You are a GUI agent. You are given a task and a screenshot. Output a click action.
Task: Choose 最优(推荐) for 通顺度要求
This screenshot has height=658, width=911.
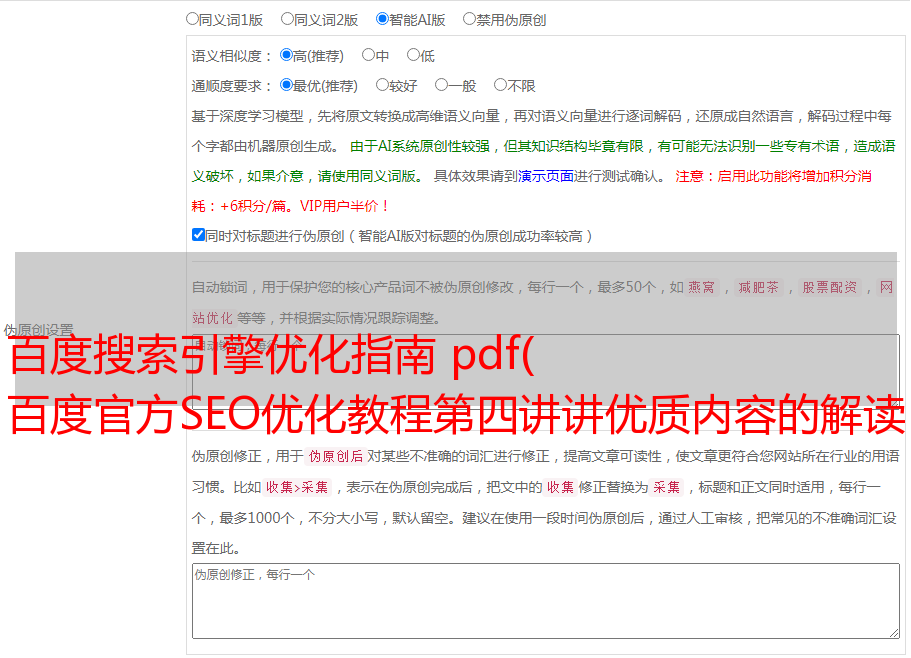(286, 85)
